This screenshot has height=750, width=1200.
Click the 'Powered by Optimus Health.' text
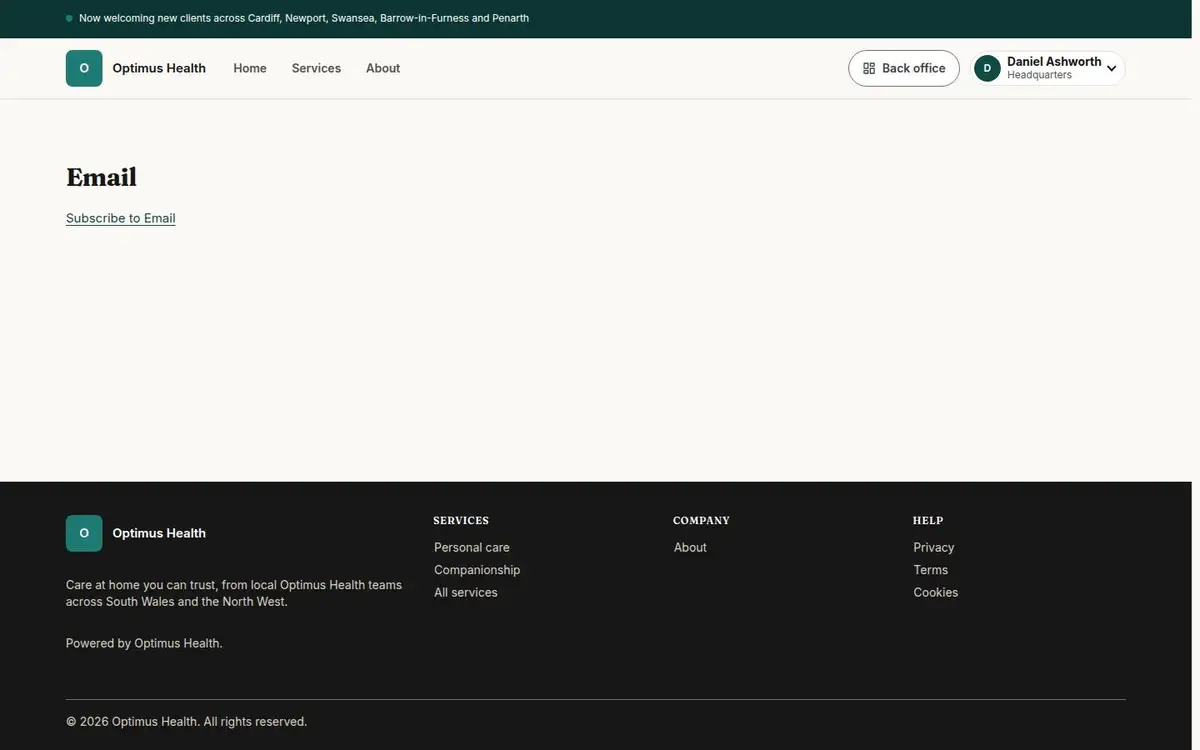point(144,643)
